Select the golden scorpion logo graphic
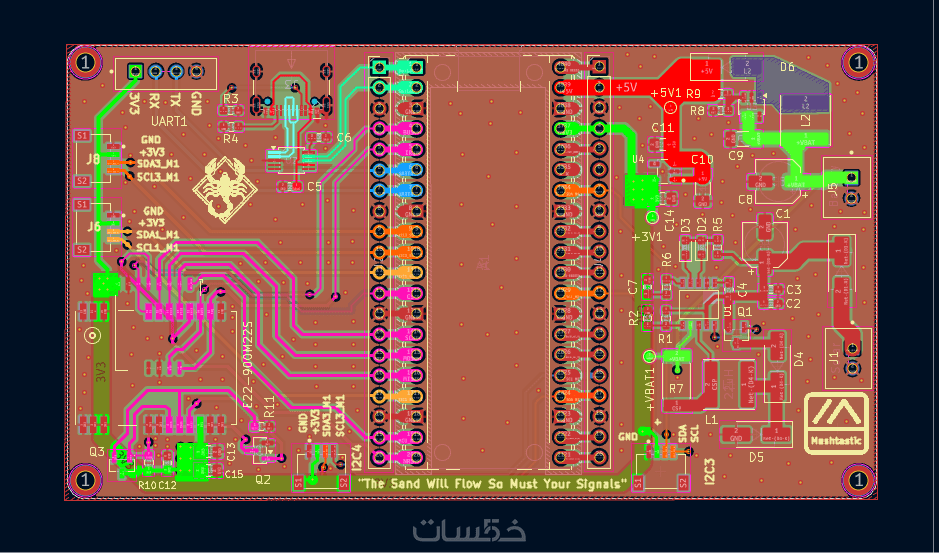Image resolution: width=939 pixels, height=553 pixels. coord(225,190)
